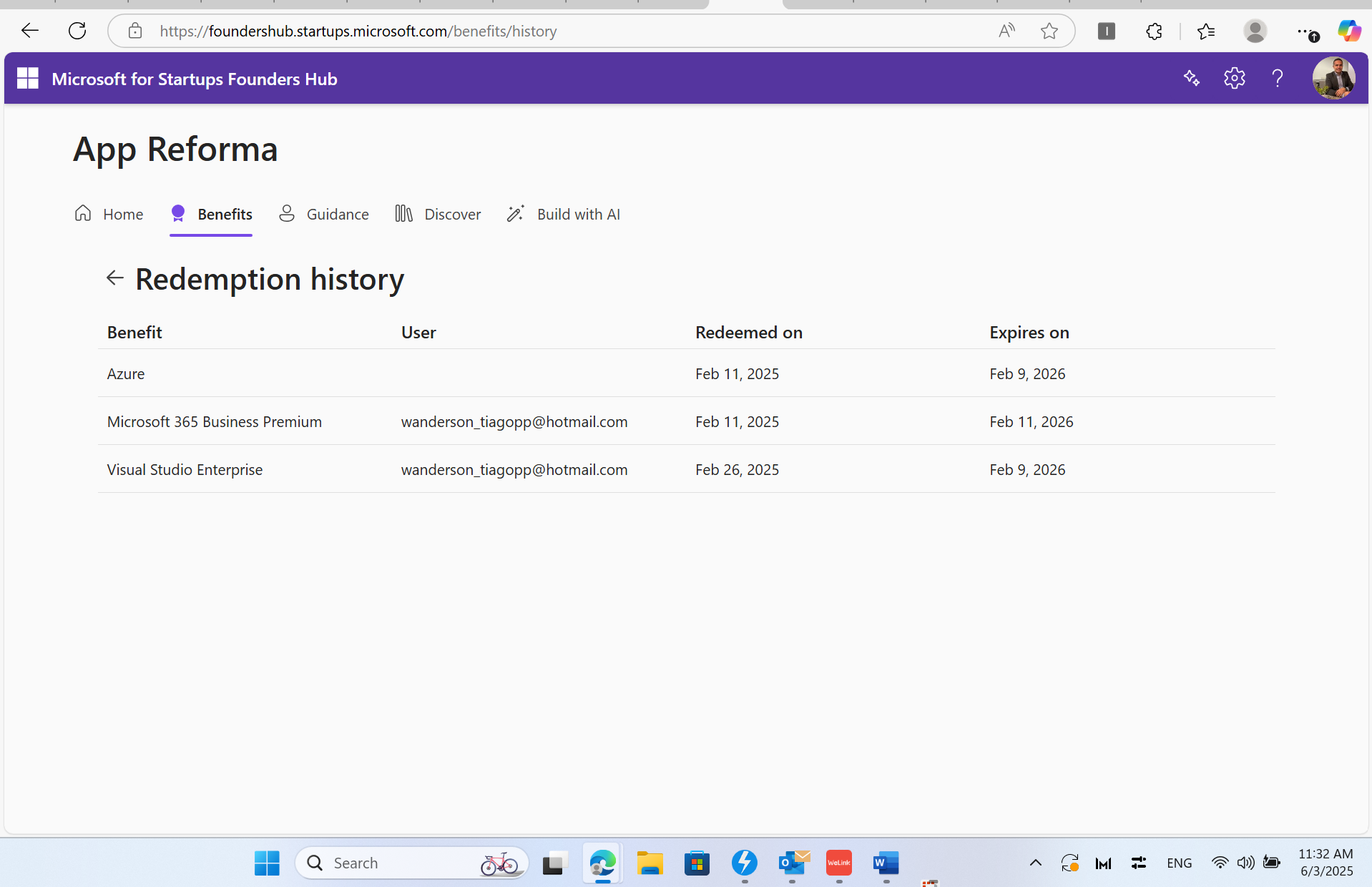Image resolution: width=1372 pixels, height=887 pixels.
Task: Click the M-shaped tray icon beside ENG
Action: click(1103, 863)
